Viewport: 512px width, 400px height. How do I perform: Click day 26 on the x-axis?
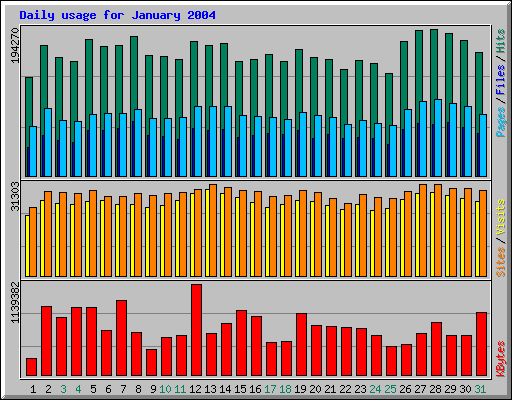click(x=405, y=389)
